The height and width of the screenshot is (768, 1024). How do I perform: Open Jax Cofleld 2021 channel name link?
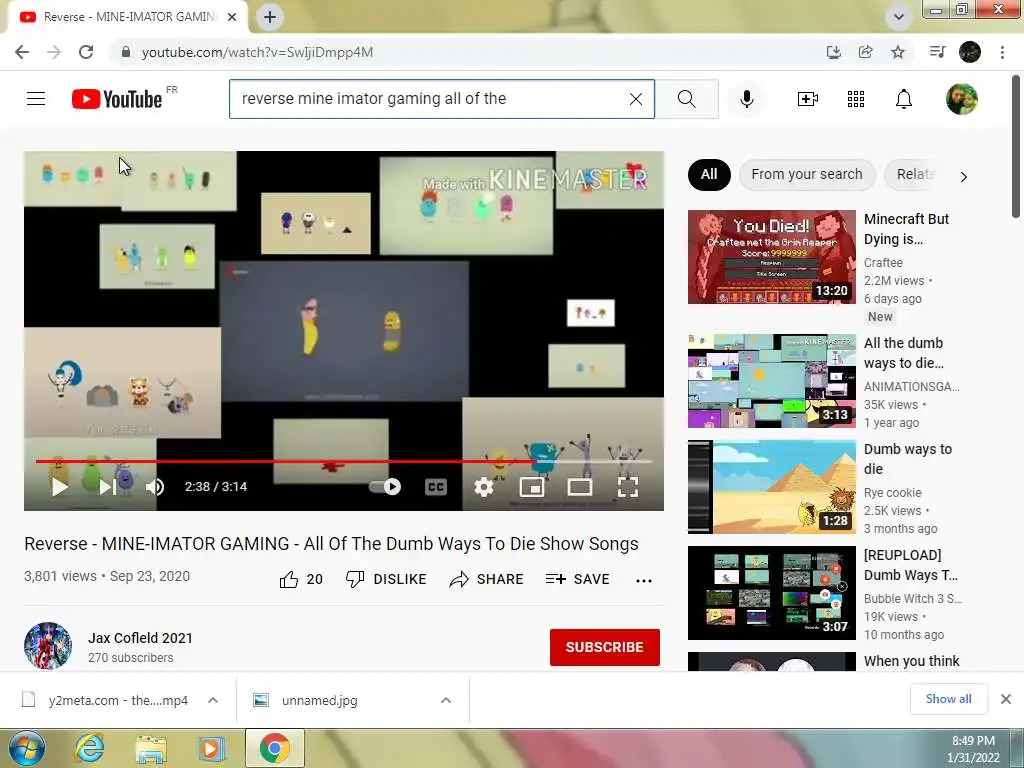(x=140, y=638)
